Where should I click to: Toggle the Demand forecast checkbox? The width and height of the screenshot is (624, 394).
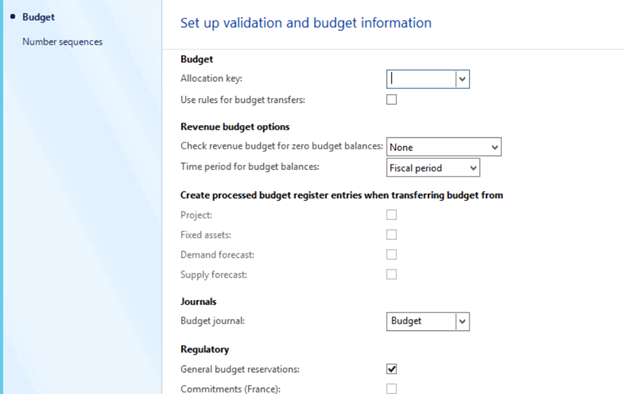click(x=392, y=255)
